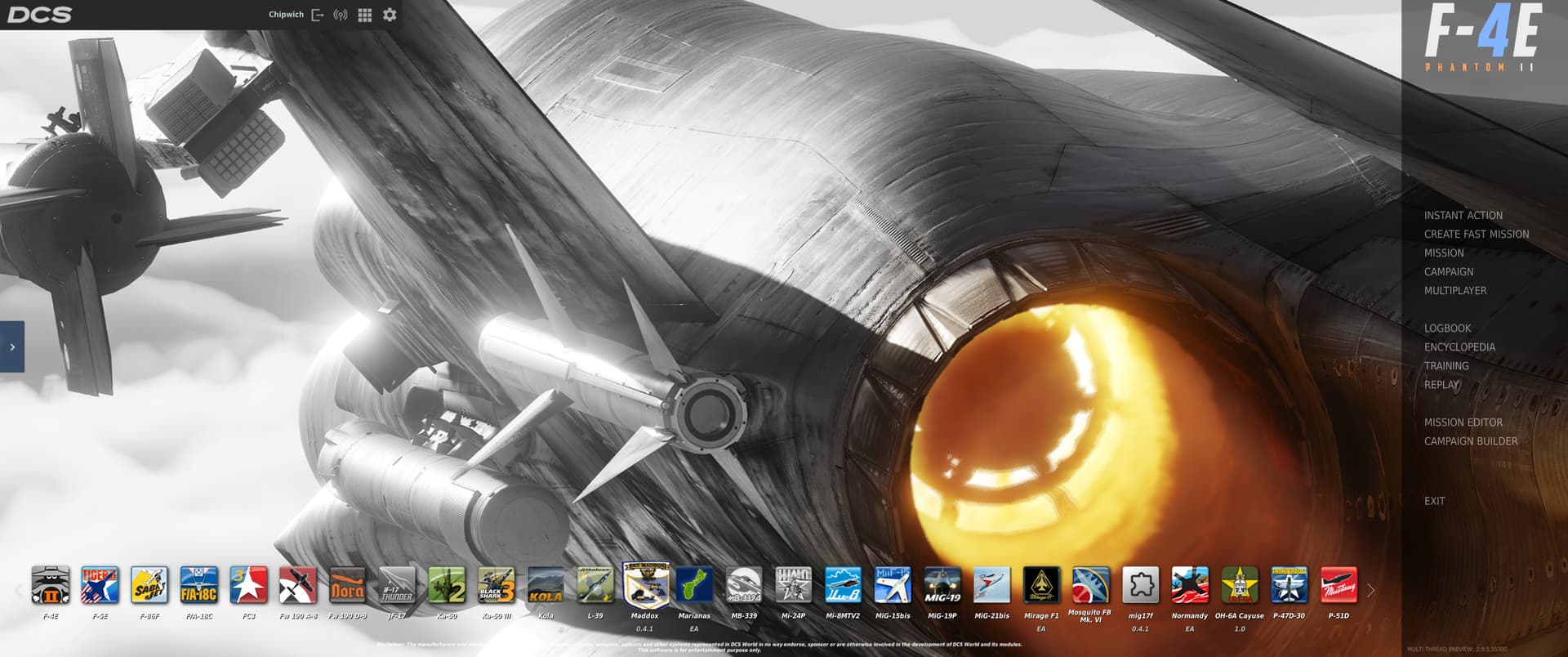Select the P-47D-30 Thunderbolt module icon
The height and width of the screenshot is (657, 1568).
click(x=1289, y=585)
